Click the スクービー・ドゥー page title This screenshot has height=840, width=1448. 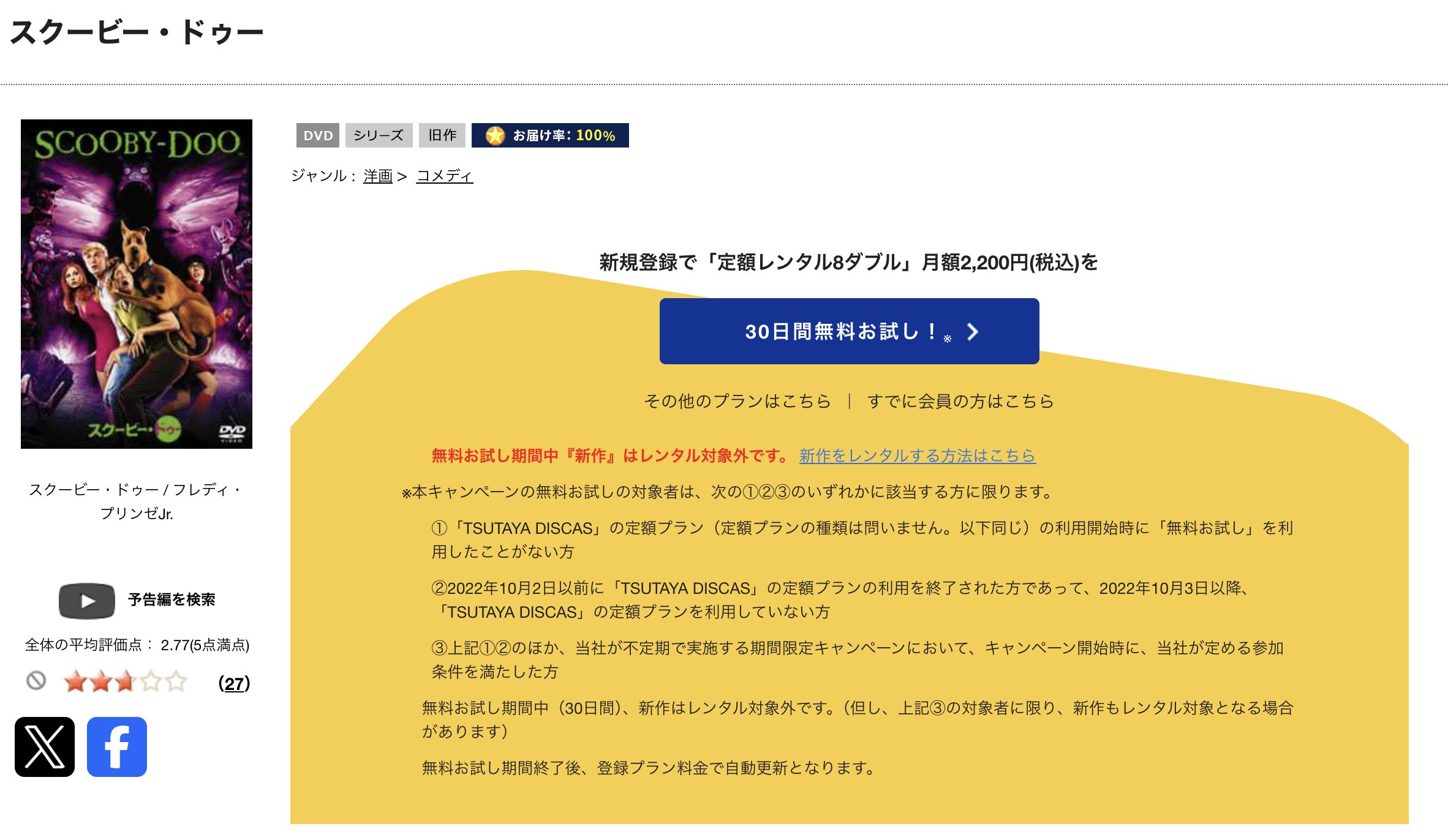137,32
